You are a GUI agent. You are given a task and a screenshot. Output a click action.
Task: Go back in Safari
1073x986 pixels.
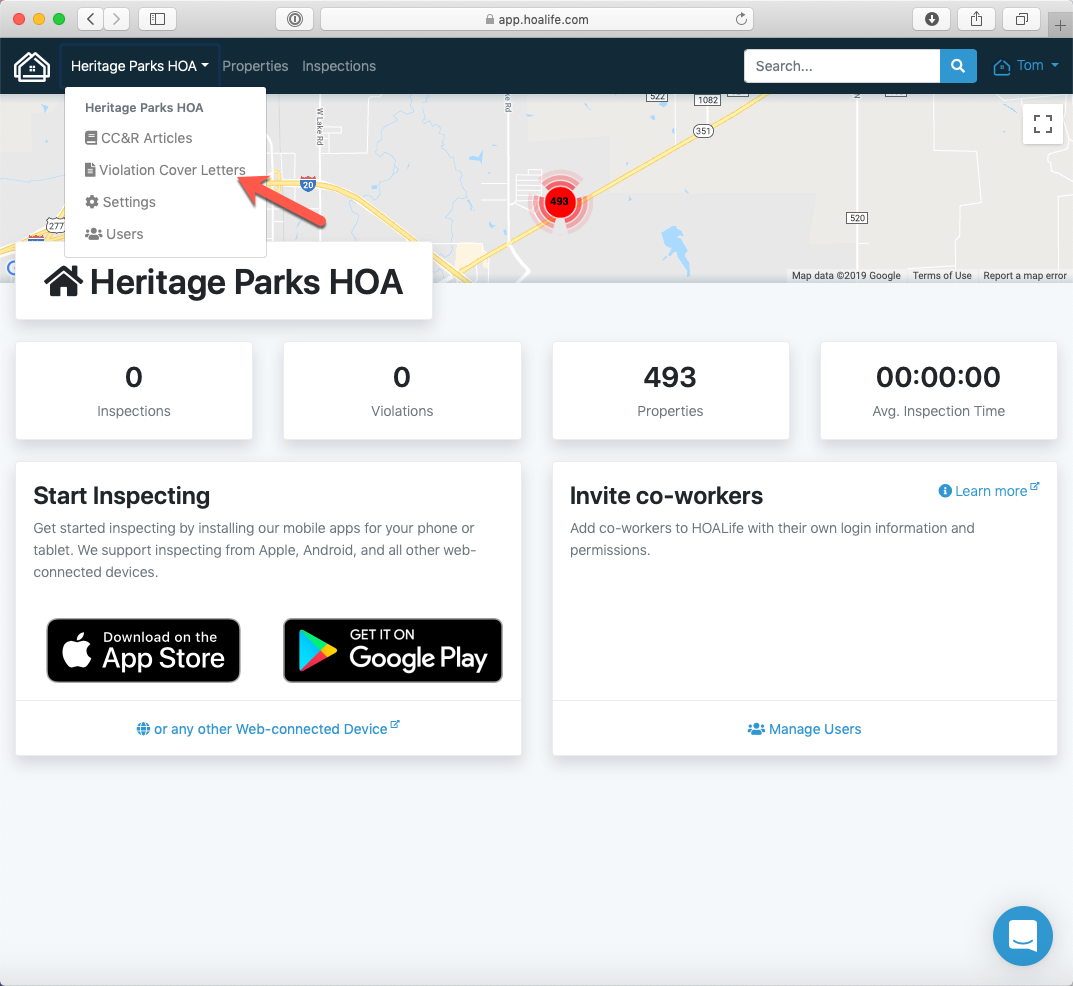tap(90, 19)
